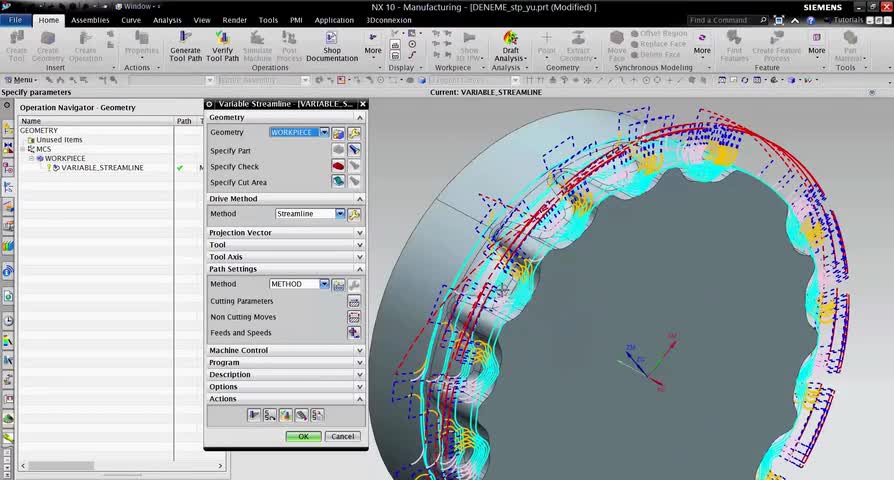This screenshot has height=480, width=894.
Task: Click the Find a Command search field
Action: [728, 20]
